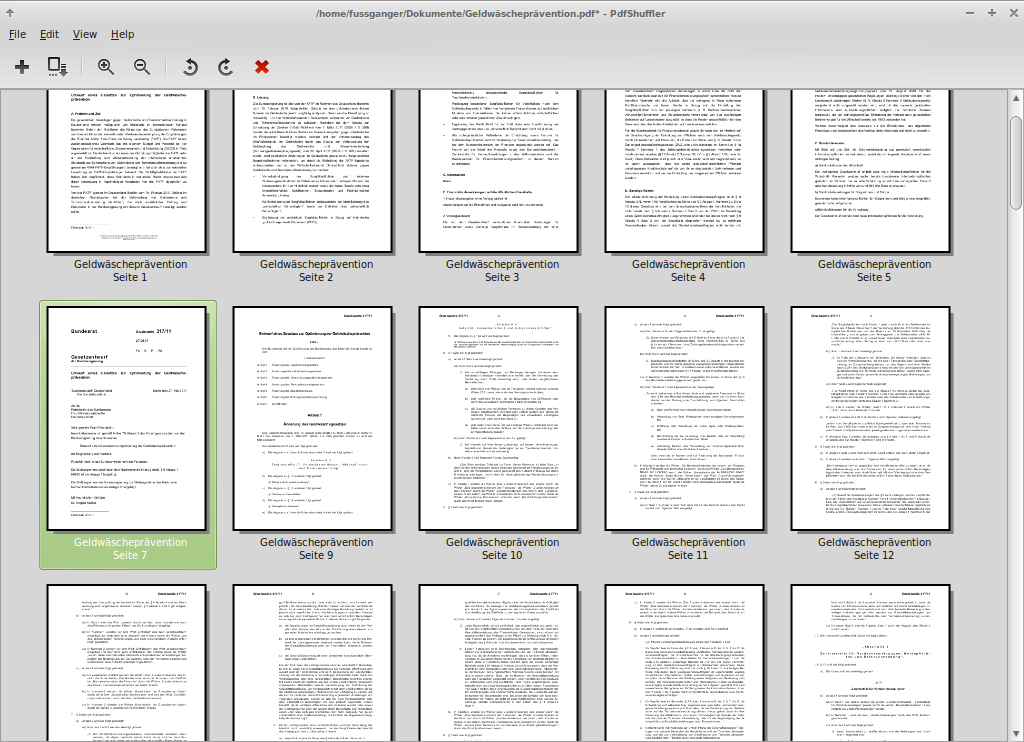Click the highlighted Seite 7 page thumbnail

127,419
